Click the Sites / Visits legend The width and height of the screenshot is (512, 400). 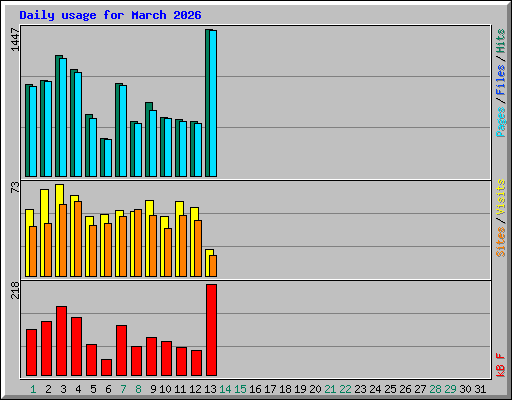tap(500, 218)
